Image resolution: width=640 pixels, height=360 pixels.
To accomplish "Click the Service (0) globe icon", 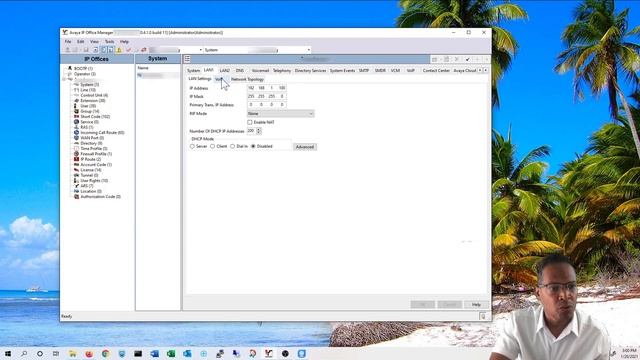I will point(76,122).
